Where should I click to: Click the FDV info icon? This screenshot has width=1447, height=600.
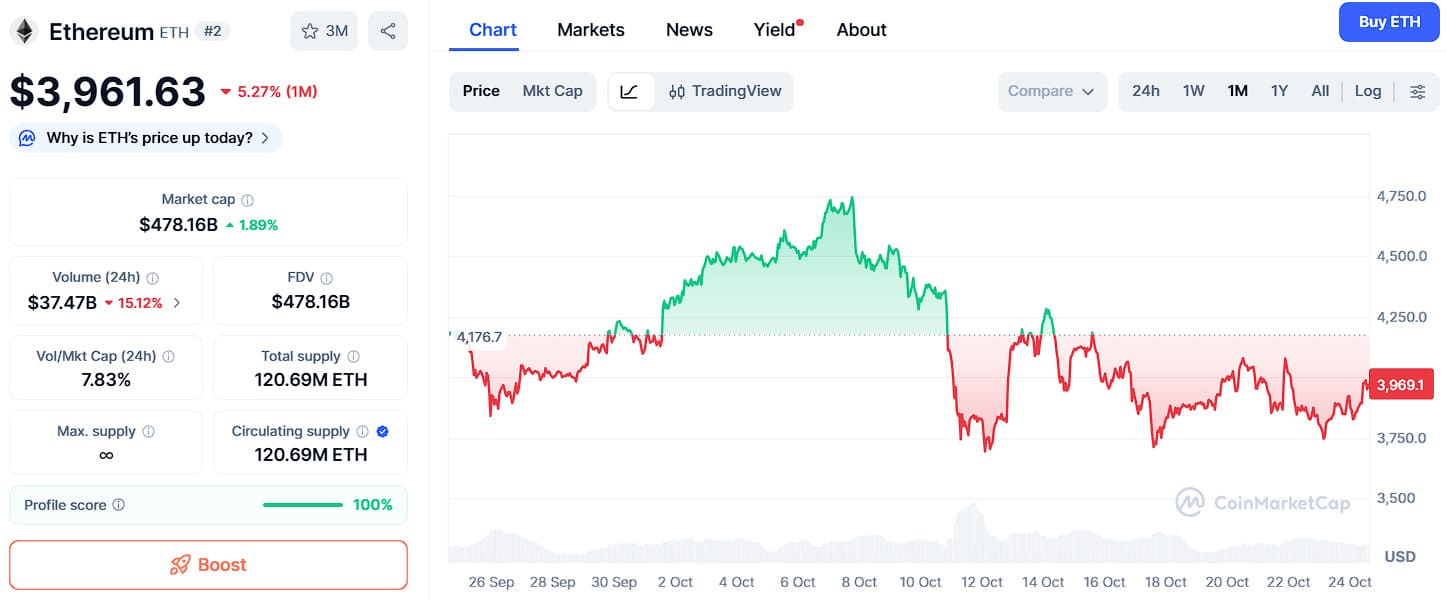(326, 278)
